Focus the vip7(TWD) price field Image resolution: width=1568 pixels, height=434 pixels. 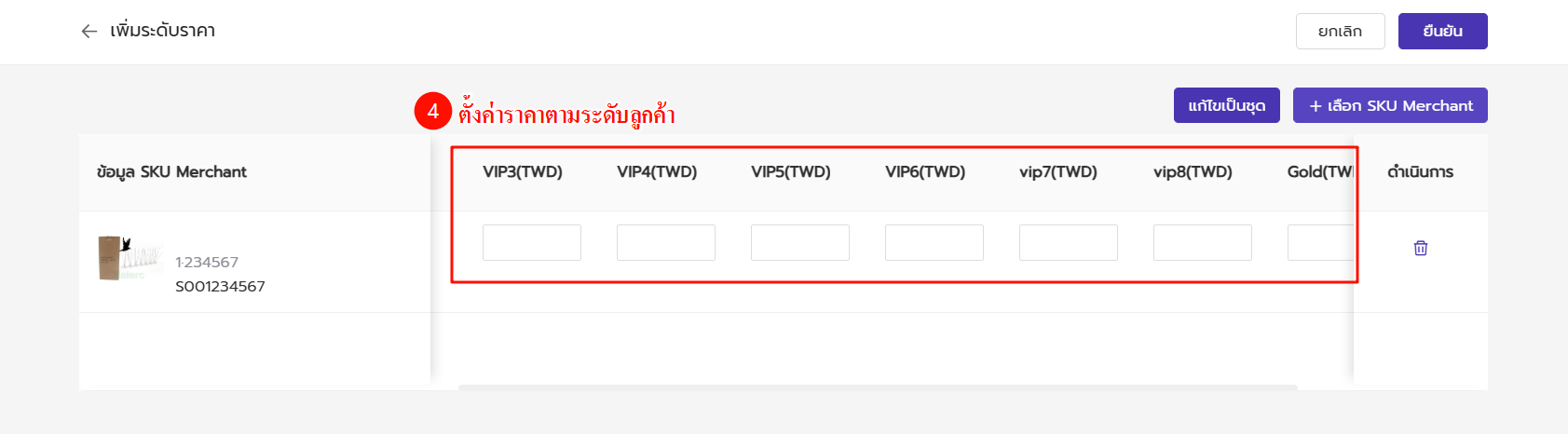pos(1069,242)
